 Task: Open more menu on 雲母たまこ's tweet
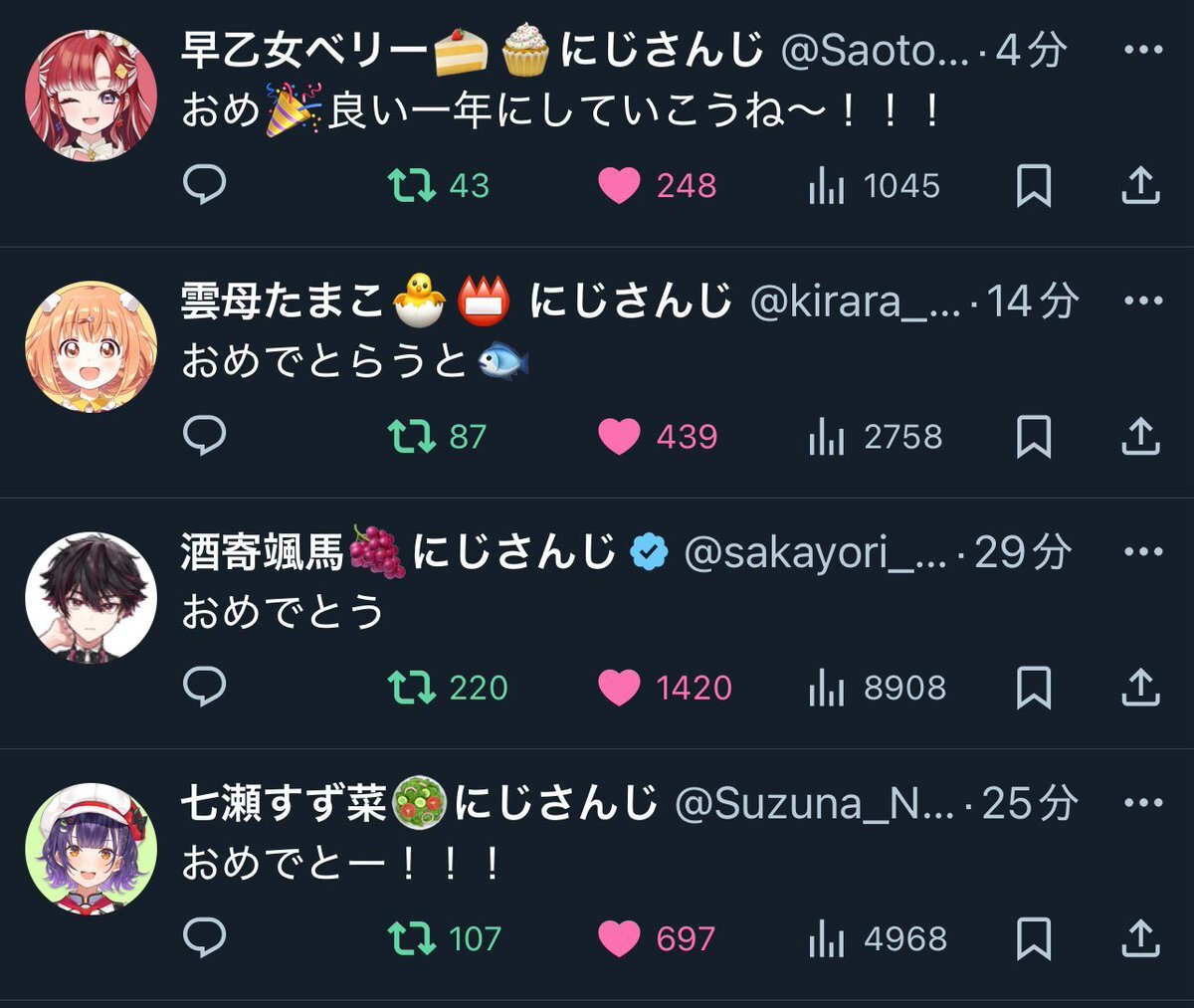(x=1142, y=301)
